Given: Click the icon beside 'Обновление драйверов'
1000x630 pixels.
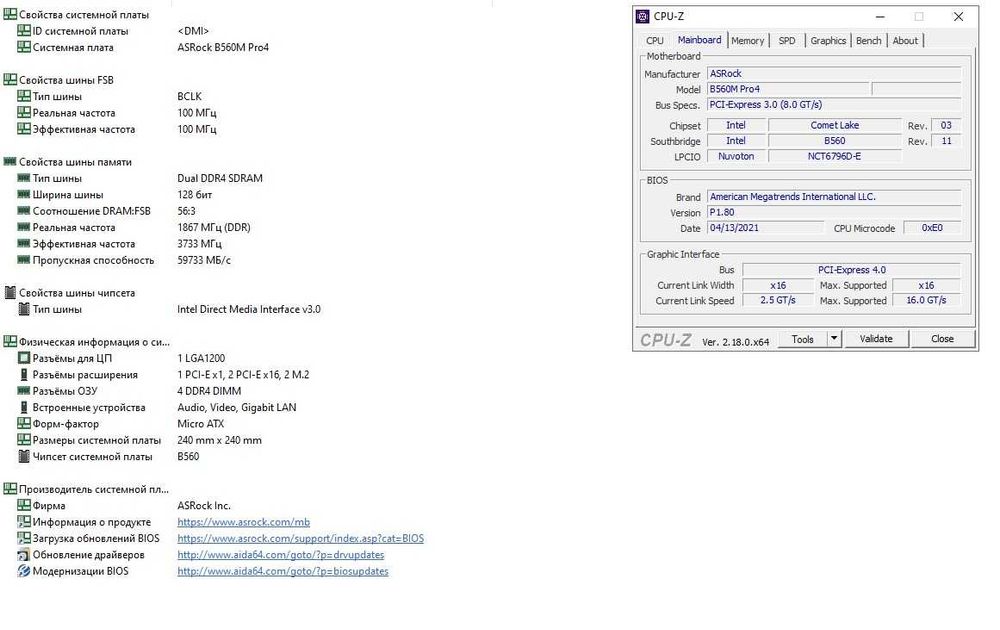Looking at the screenshot, I should (x=24, y=555).
